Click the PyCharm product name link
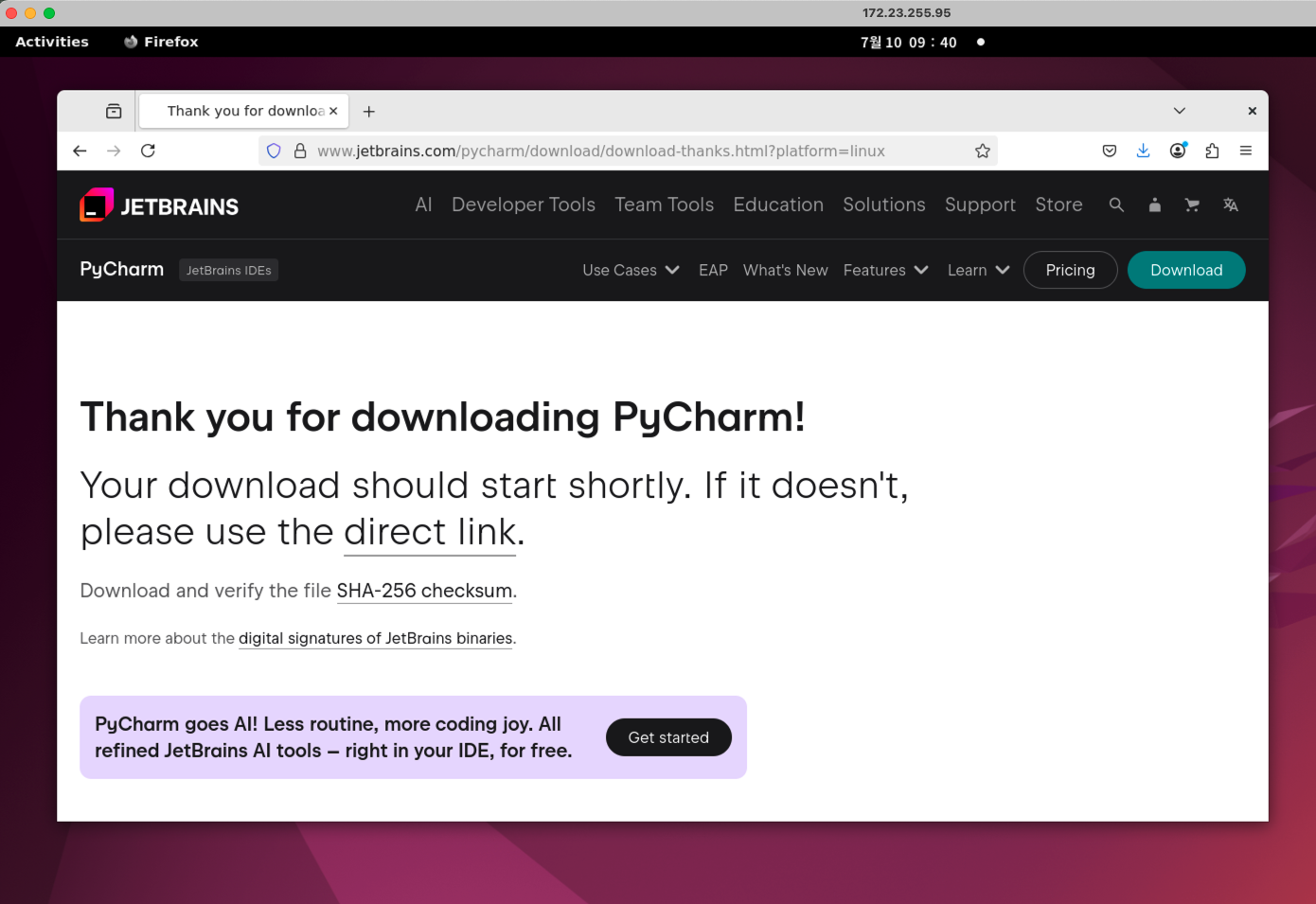Screen dimensions: 1316x904 [122, 270]
